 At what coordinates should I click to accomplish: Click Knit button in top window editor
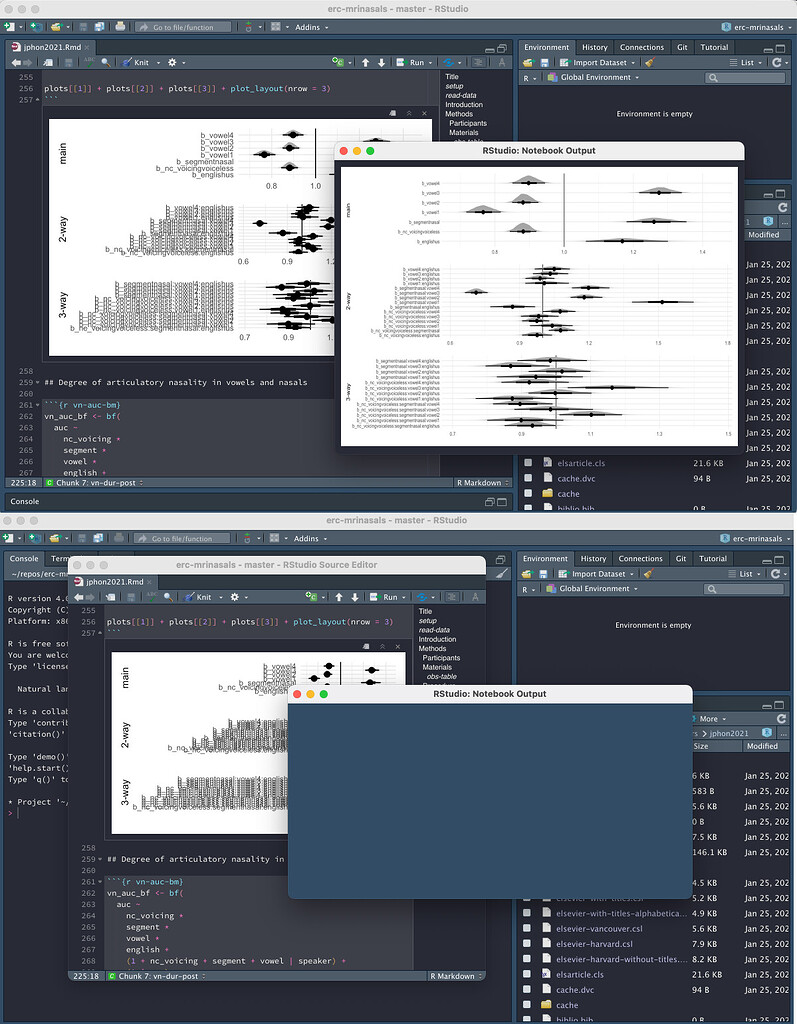pos(136,62)
